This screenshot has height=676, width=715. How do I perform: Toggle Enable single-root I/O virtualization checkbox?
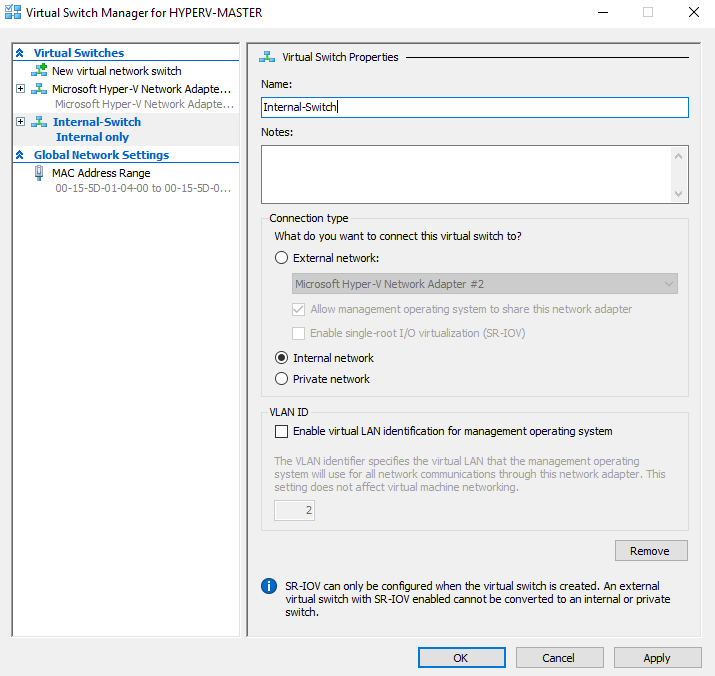(x=298, y=333)
